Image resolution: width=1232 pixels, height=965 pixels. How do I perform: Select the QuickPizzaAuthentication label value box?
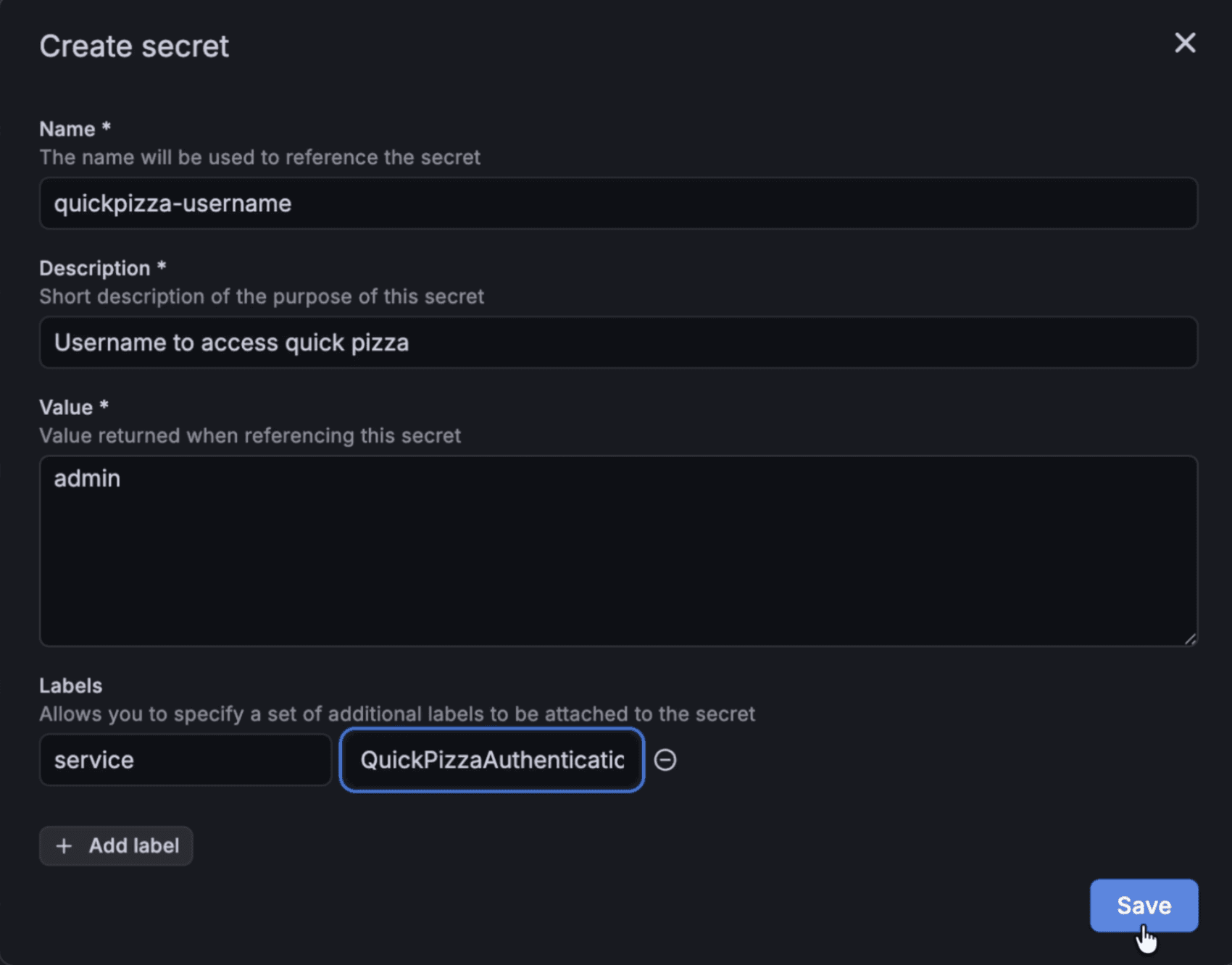[x=491, y=760]
